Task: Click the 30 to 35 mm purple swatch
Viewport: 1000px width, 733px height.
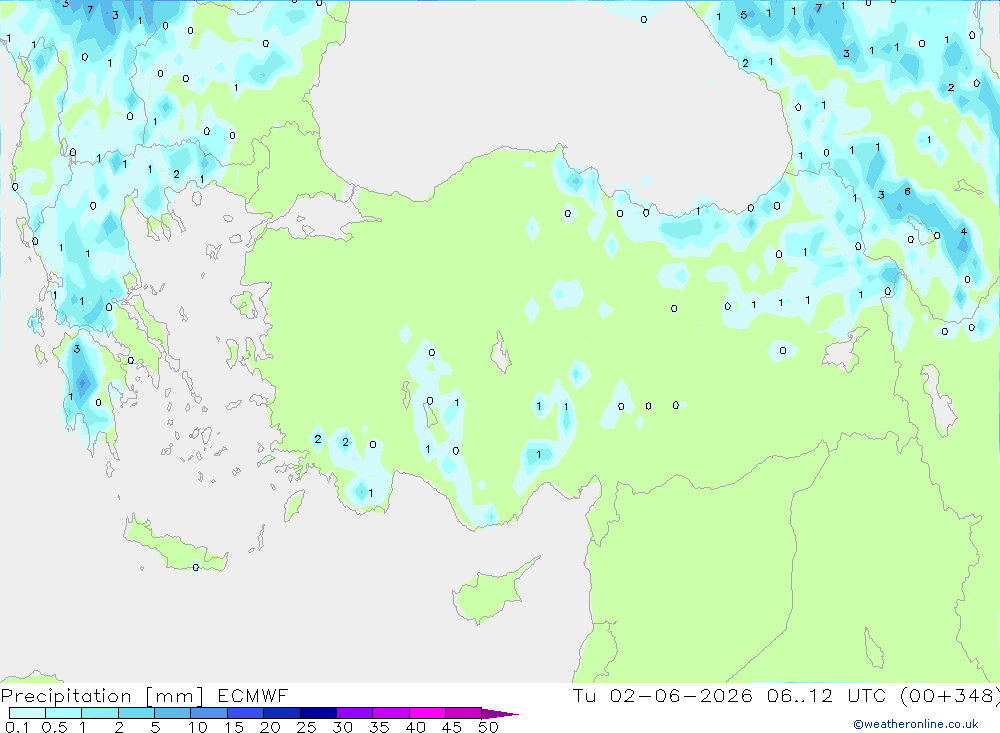Action: pyautogui.click(x=354, y=713)
